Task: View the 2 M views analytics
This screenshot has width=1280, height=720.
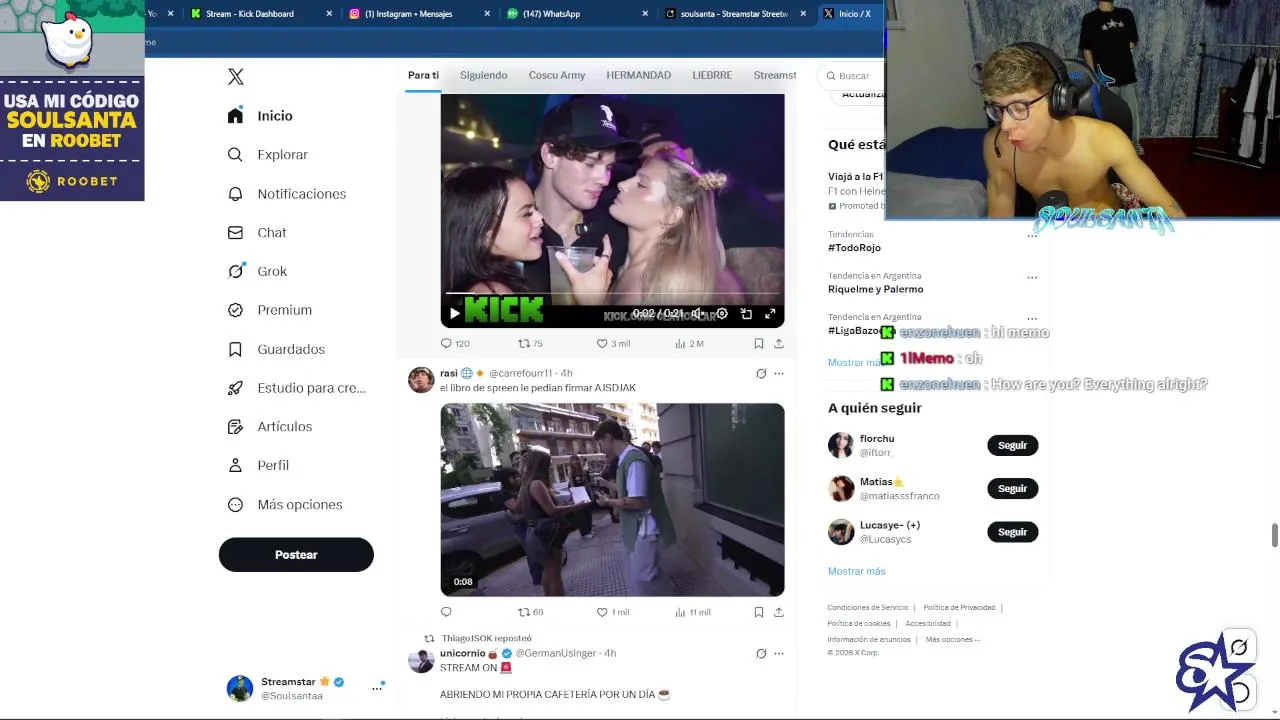Action: (x=689, y=344)
